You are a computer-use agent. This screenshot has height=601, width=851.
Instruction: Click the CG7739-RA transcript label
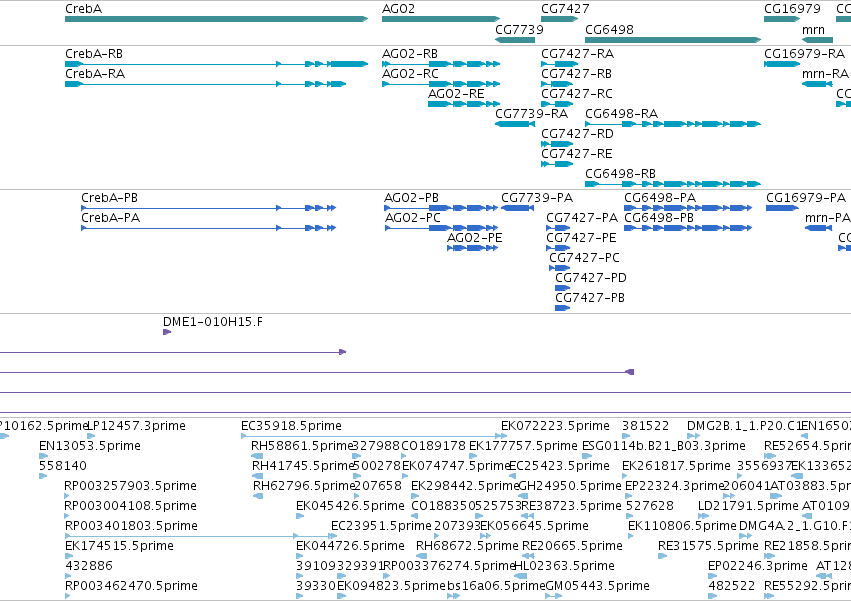point(531,114)
